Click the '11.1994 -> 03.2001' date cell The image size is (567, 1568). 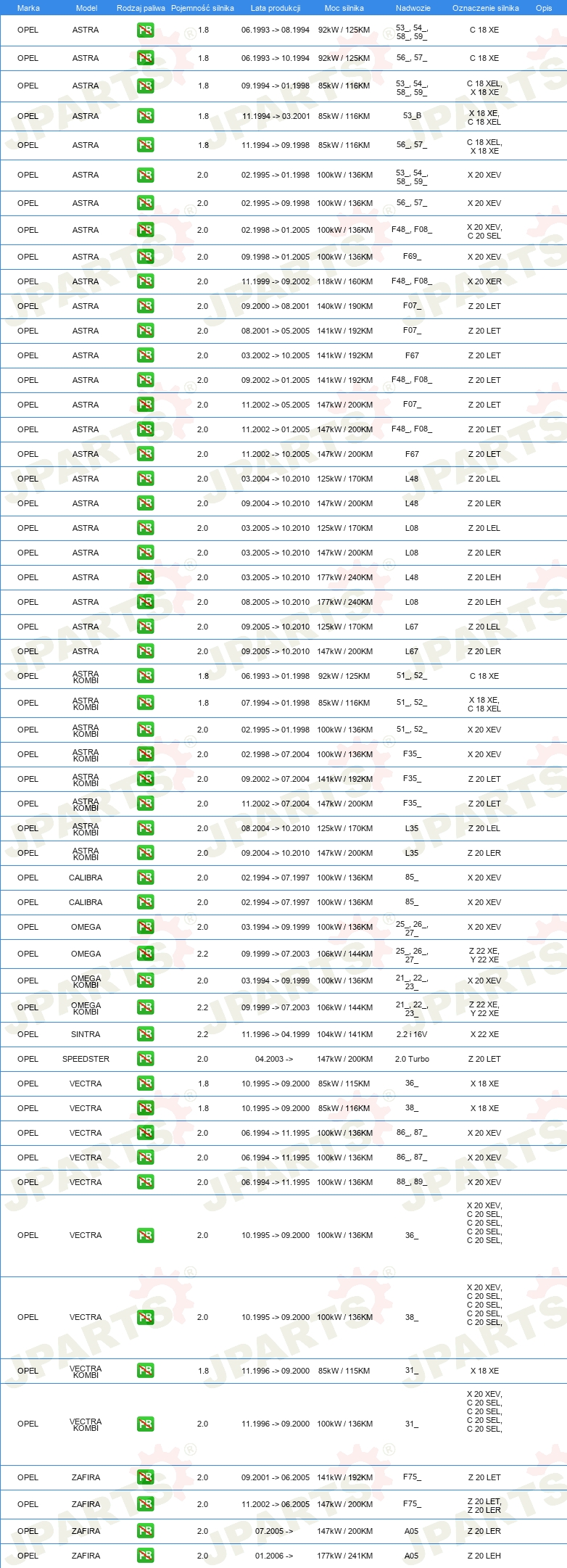click(x=276, y=116)
